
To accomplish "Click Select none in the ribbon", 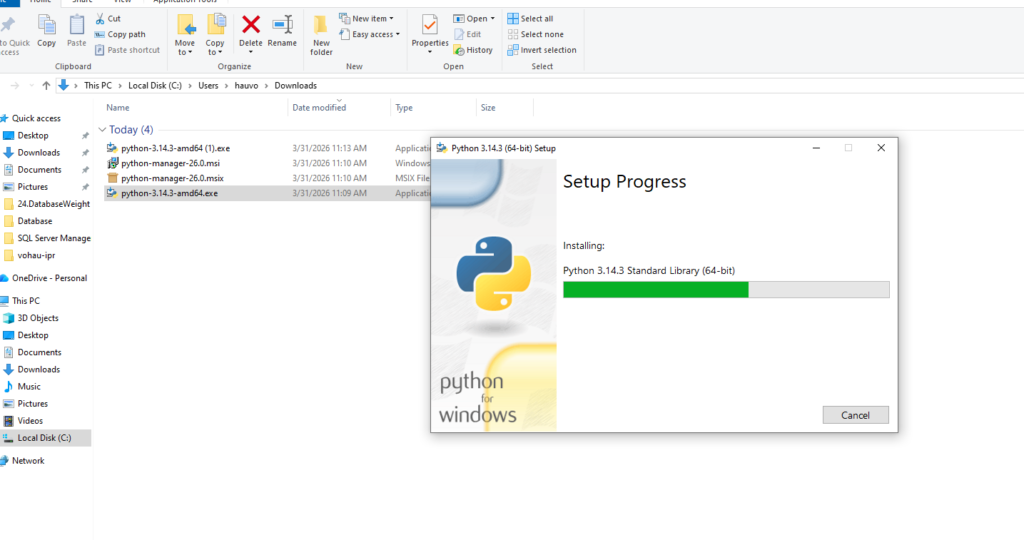I will [x=513, y=34].
